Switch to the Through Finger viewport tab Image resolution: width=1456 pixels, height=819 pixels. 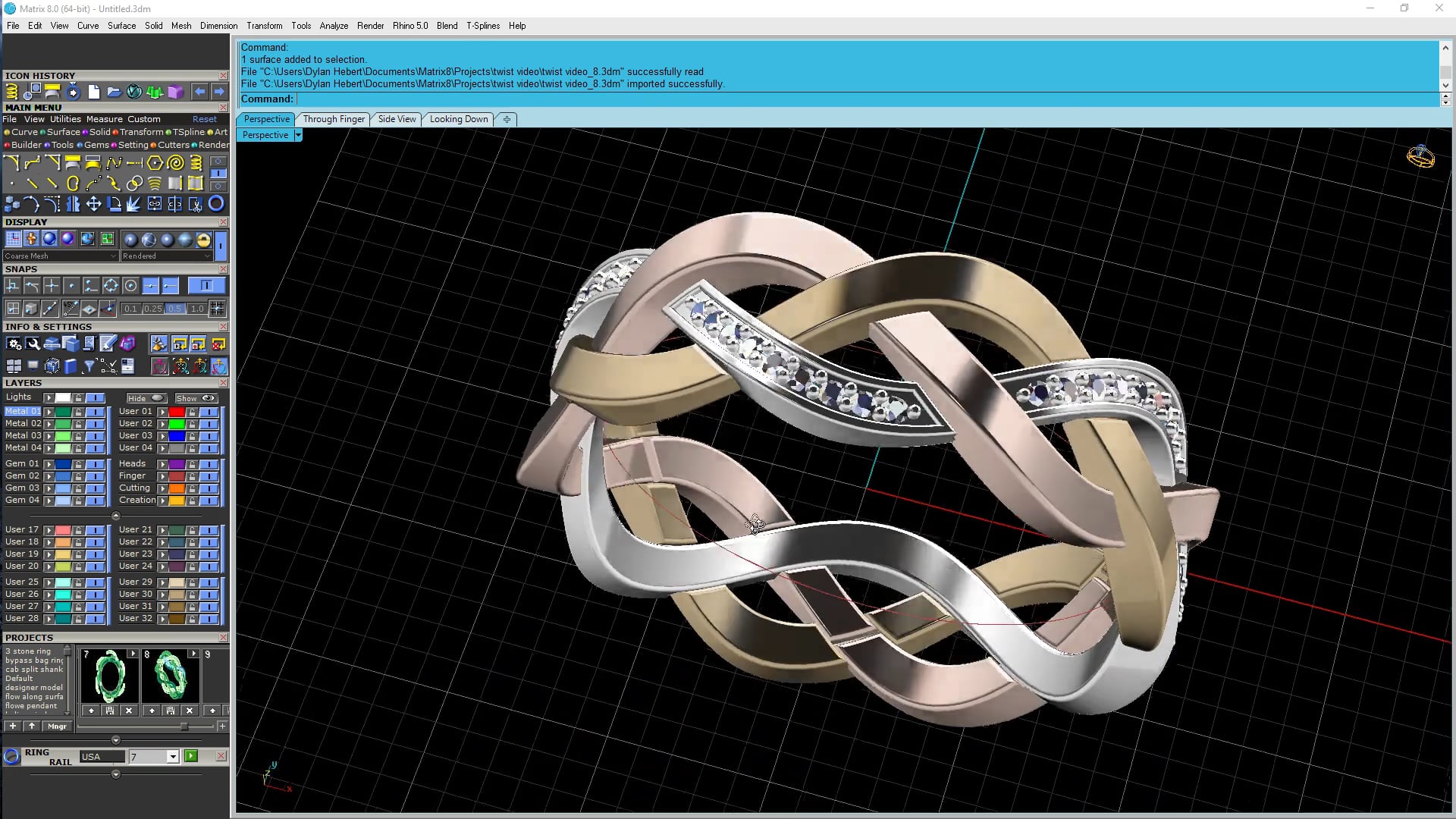(334, 119)
